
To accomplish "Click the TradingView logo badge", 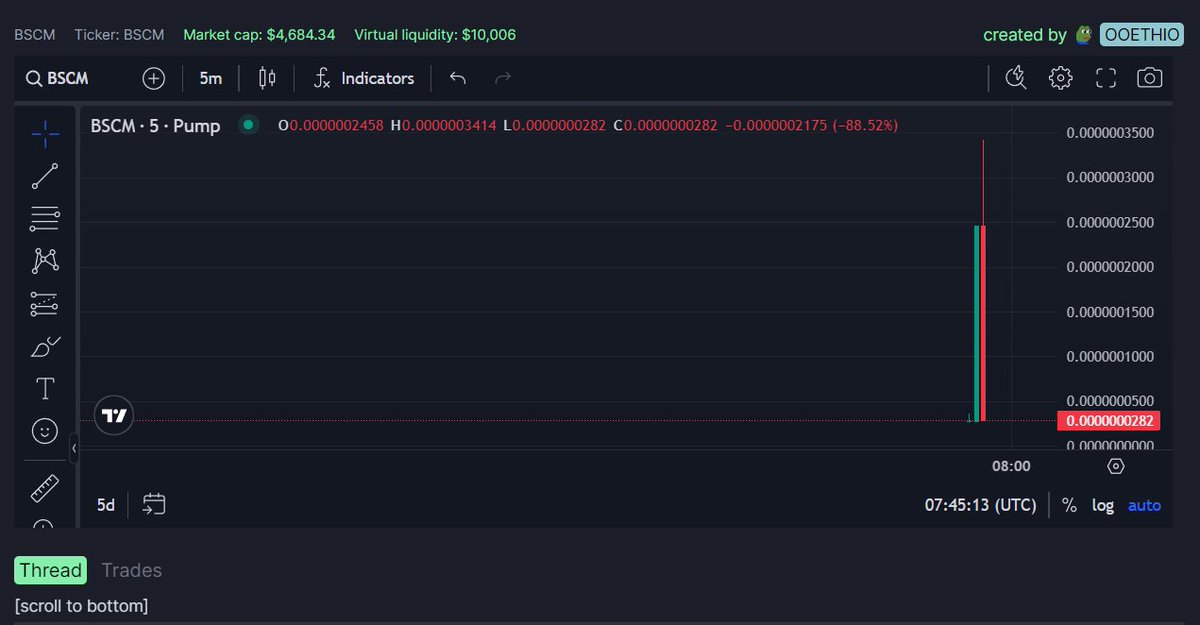I will tap(114, 416).
